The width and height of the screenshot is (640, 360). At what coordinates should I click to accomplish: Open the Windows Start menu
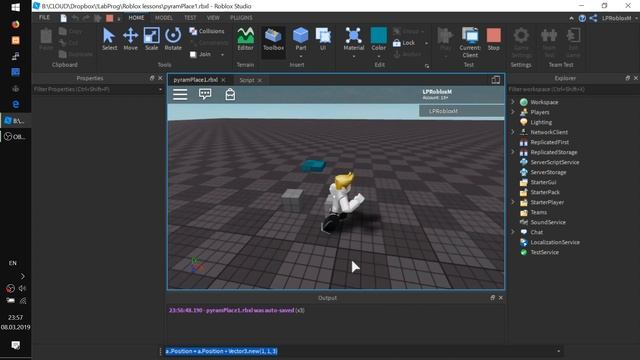(x=16, y=7)
